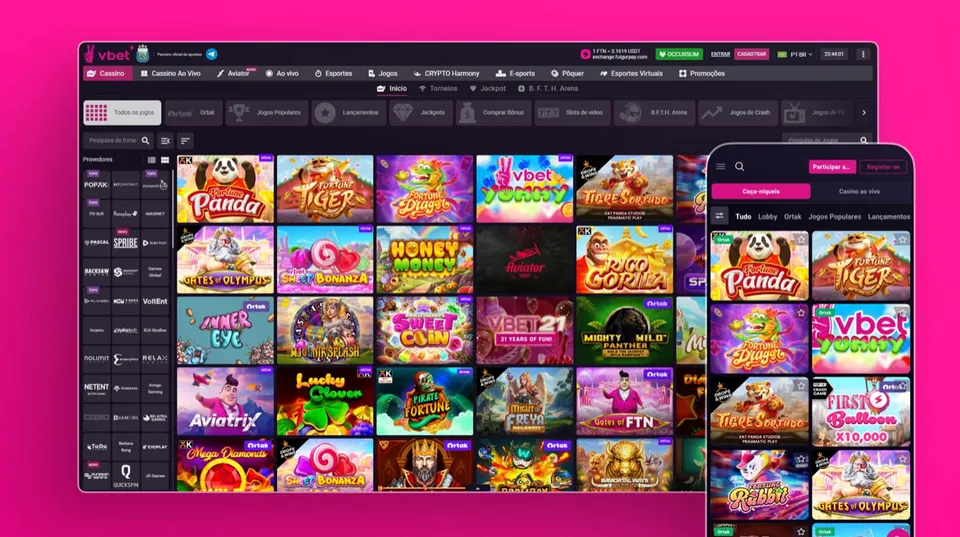Select the Início sub-tab

tap(392, 89)
